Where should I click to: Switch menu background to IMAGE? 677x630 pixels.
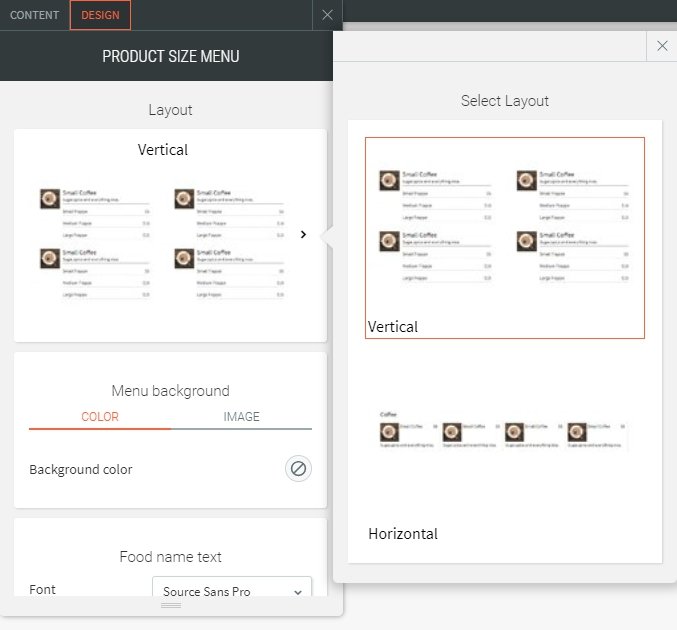tap(241, 417)
